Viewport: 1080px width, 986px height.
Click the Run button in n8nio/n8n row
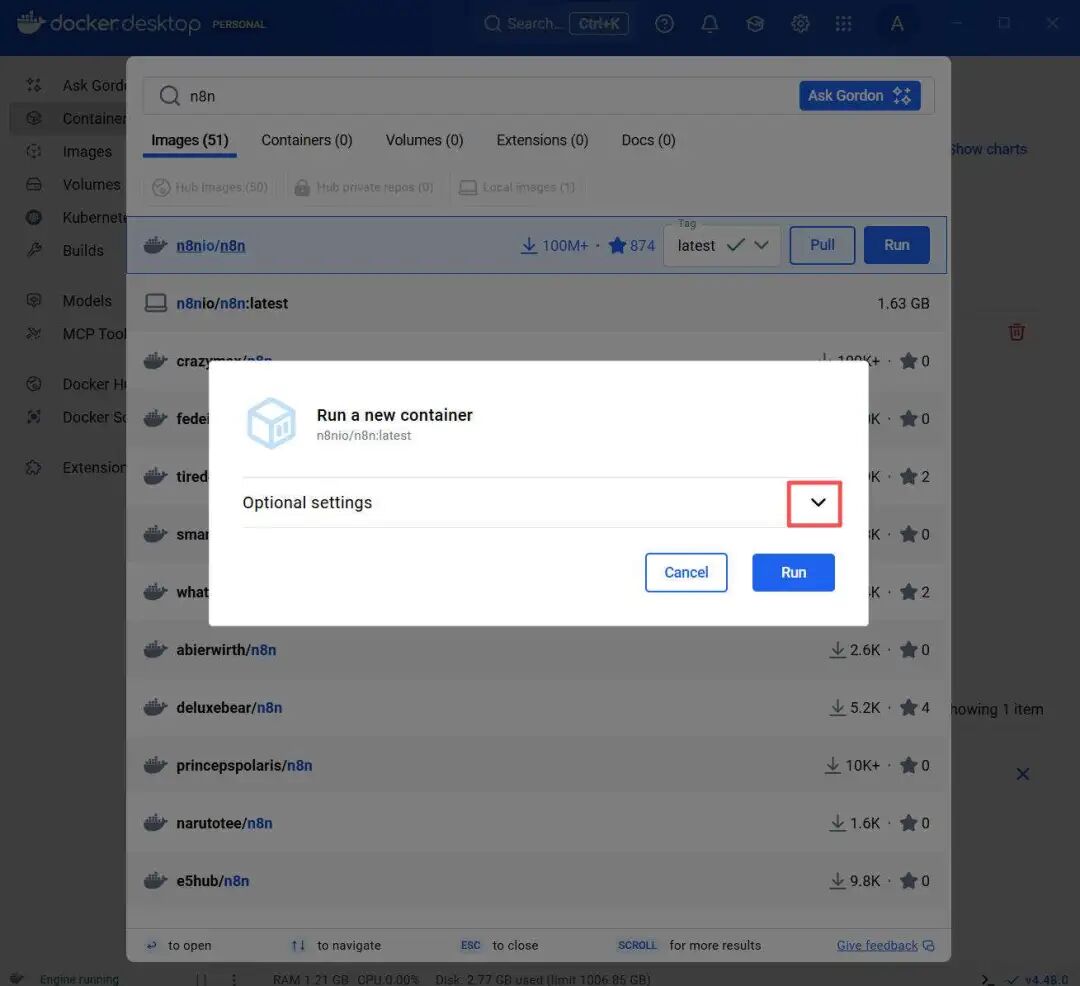point(896,245)
